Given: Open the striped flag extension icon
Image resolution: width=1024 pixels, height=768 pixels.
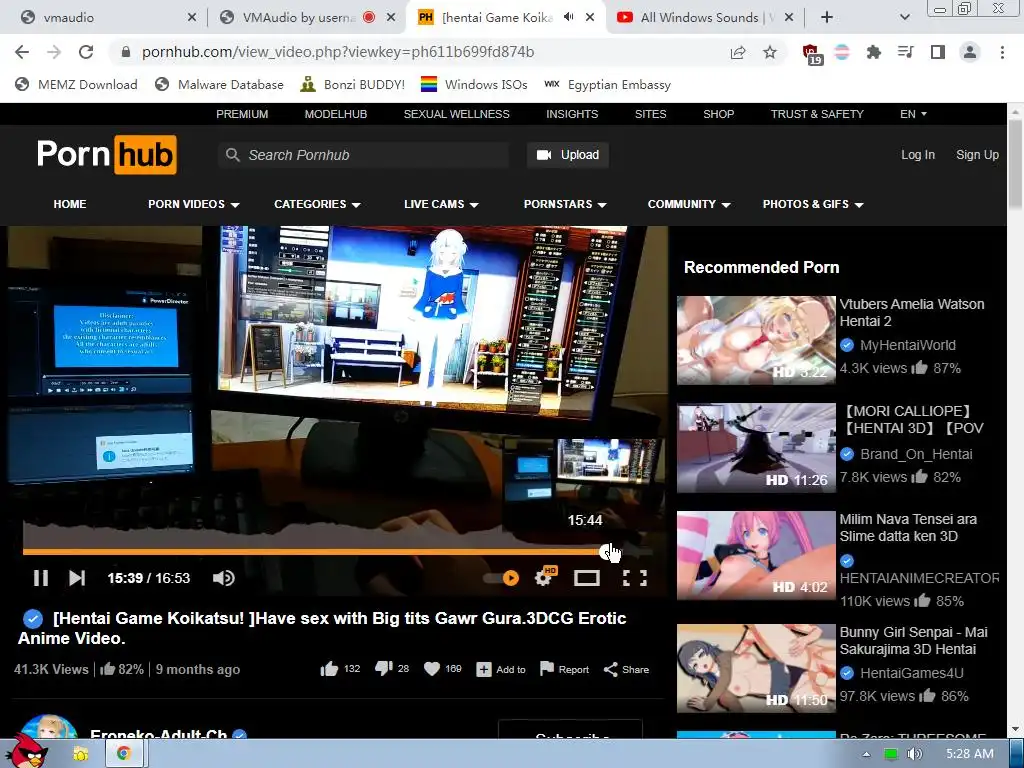Looking at the screenshot, I should [842, 52].
